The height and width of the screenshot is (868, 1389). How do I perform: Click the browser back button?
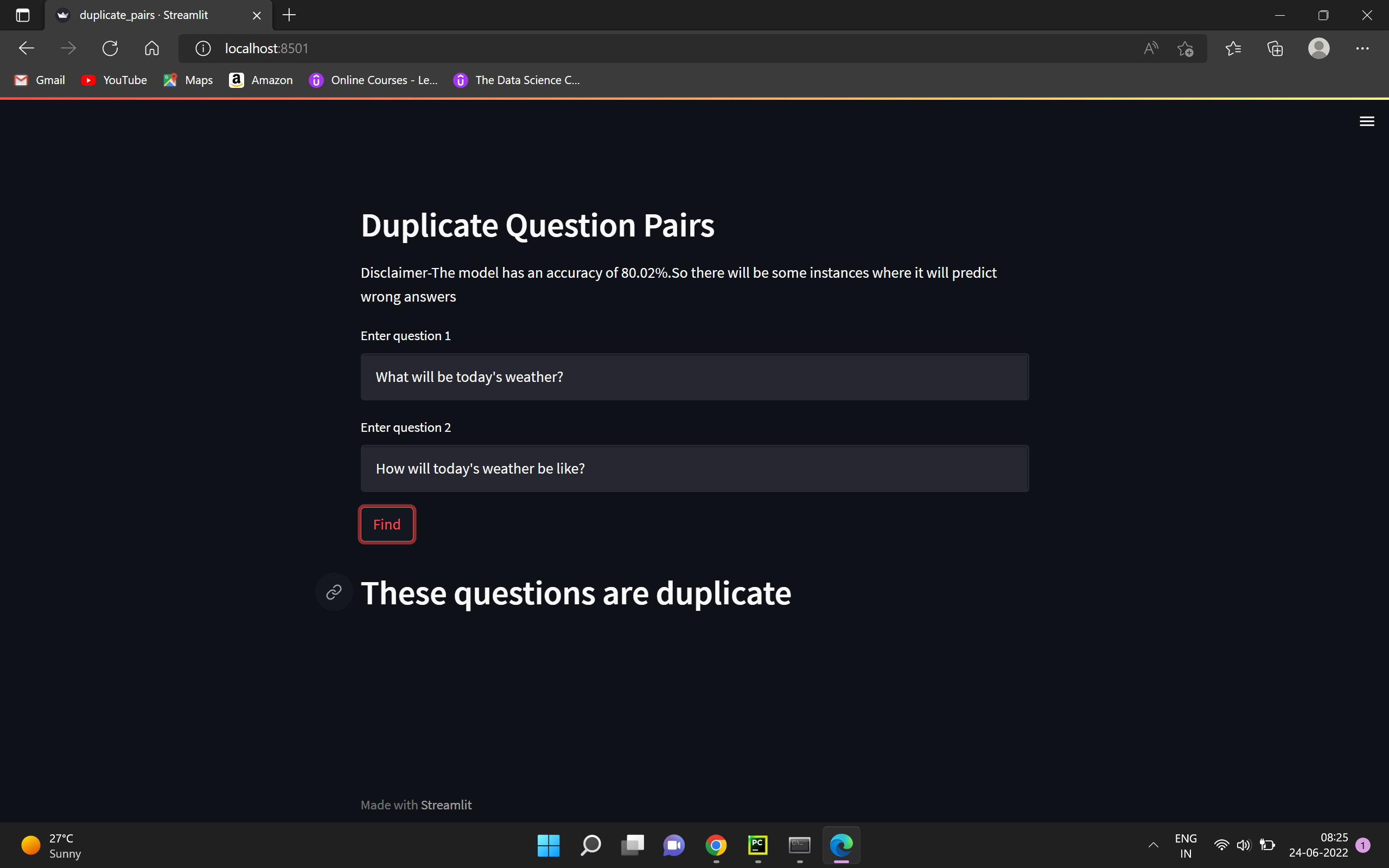point(26,48)
